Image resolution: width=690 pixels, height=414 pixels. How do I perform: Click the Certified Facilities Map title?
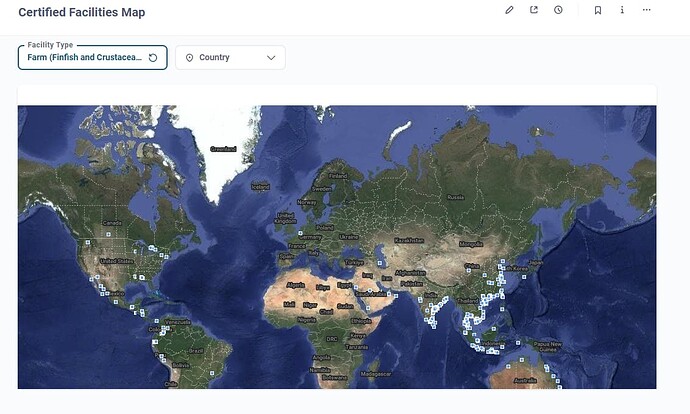tap(81, 13)
